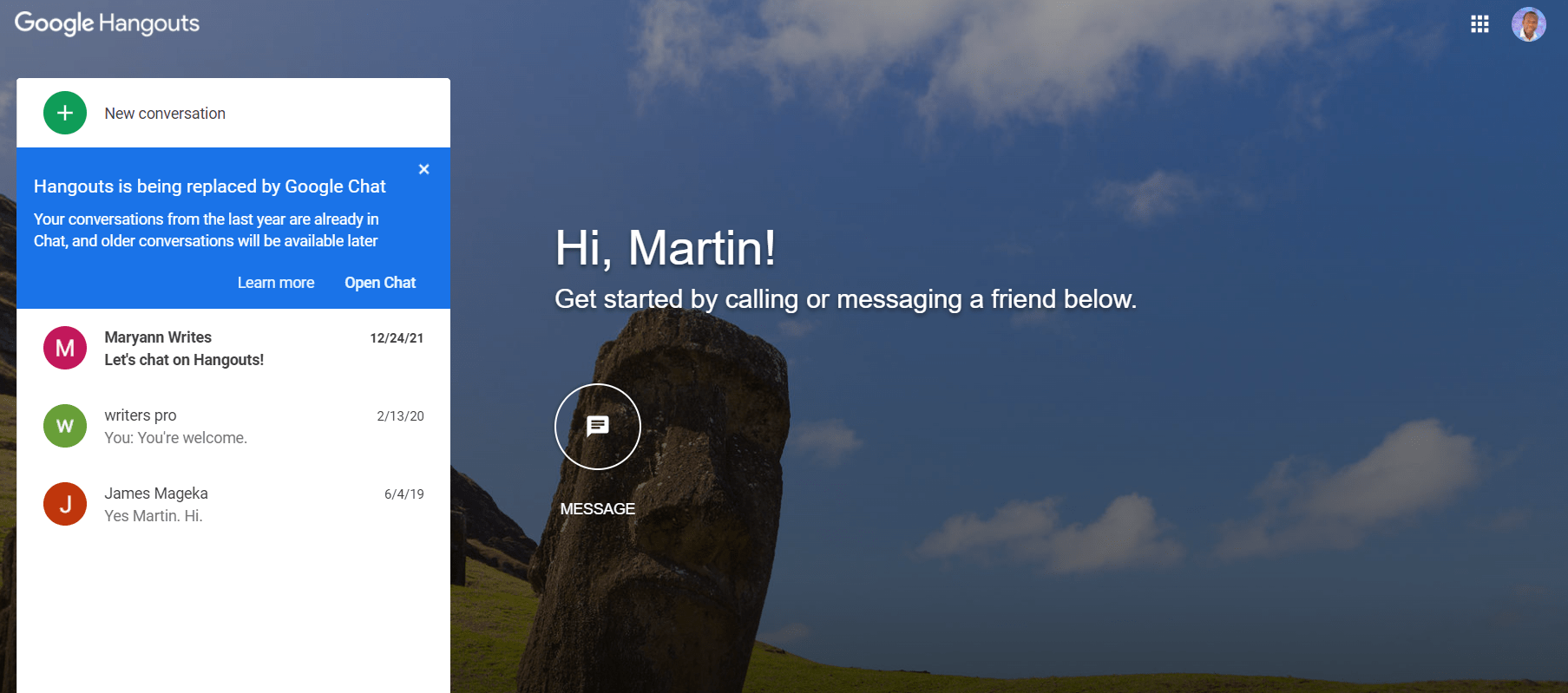Dismiss the Google Chat replacement banner
The image size is (1568, 693).
423,169
